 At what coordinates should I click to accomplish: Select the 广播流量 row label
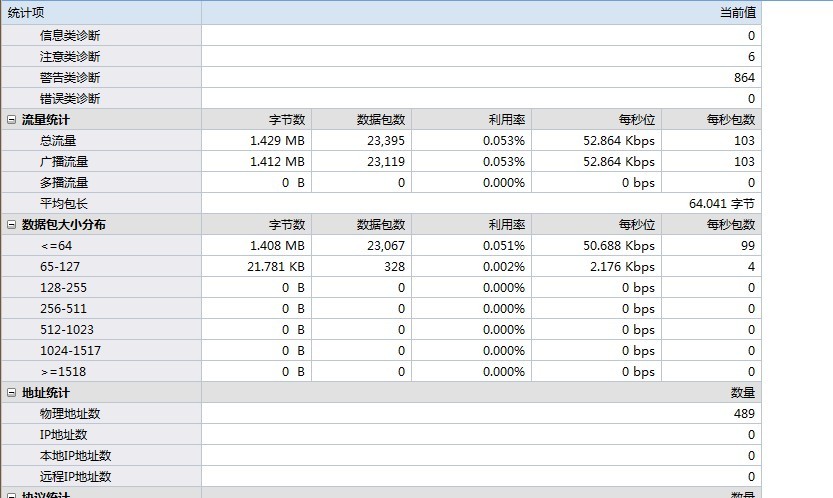(x=64, y=162)
